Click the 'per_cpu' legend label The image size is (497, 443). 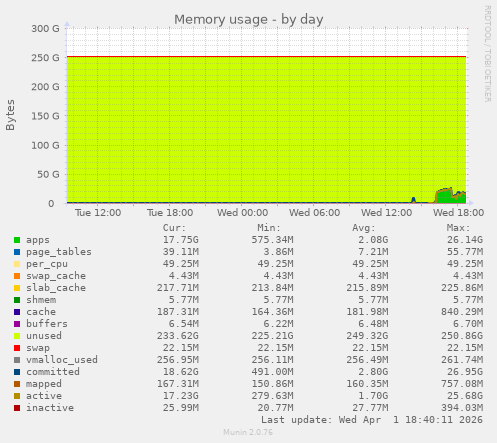(x=47, y=264)
